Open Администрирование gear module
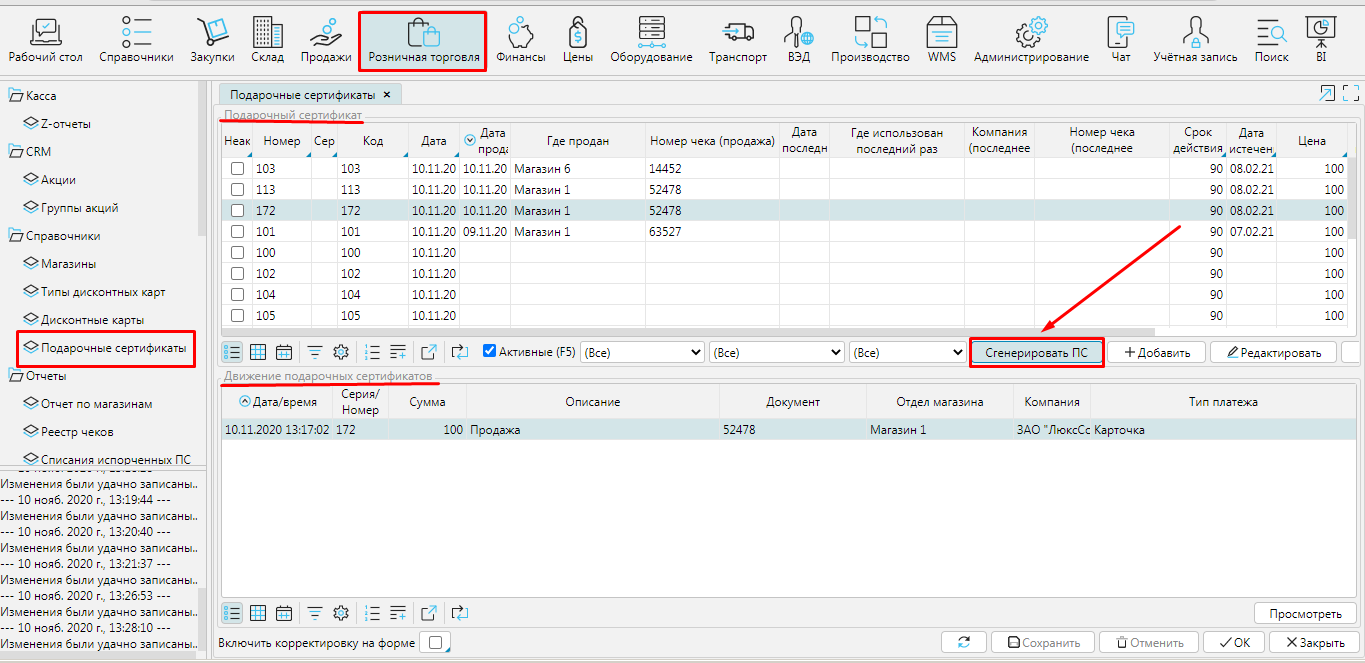This screenshot has height=663, width=1365. tap(1030, 40)
